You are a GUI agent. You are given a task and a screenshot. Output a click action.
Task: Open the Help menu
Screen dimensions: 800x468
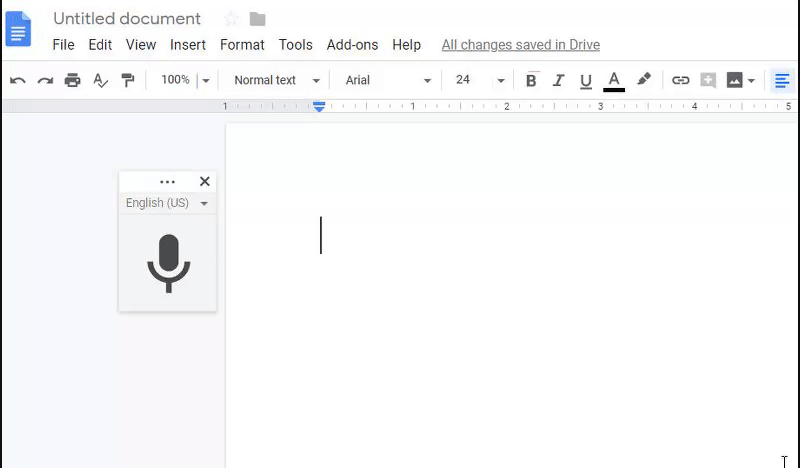coord(407,45)
